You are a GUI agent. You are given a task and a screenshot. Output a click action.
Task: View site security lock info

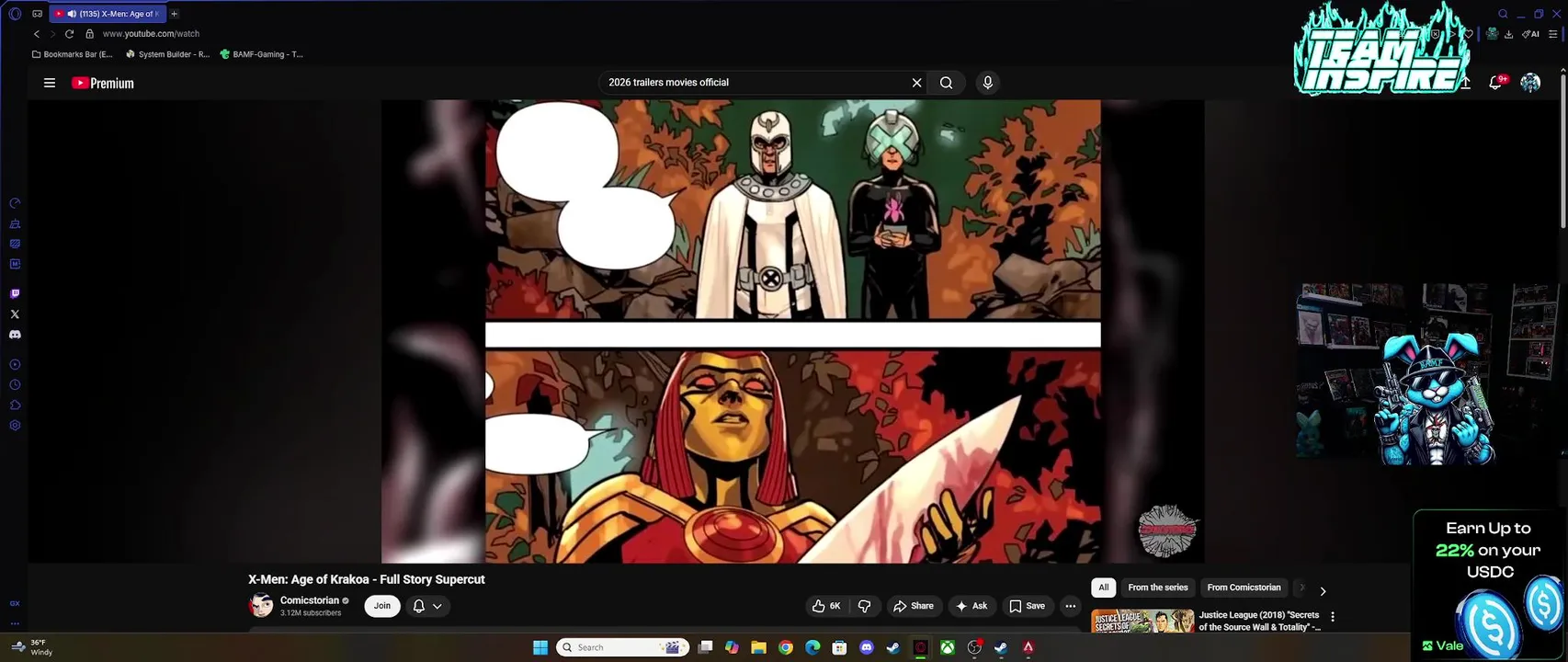89,34
